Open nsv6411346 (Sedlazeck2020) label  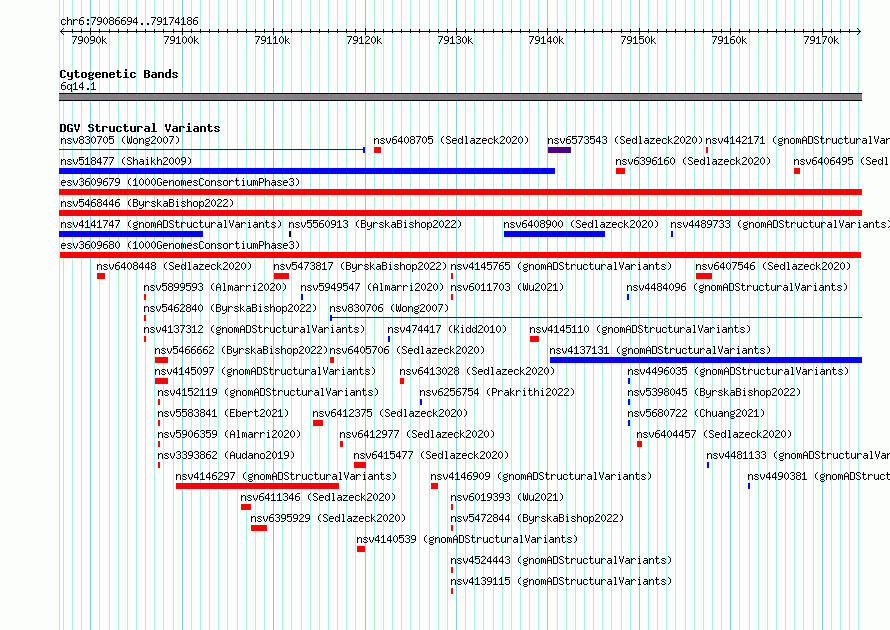tap(318, 497)
